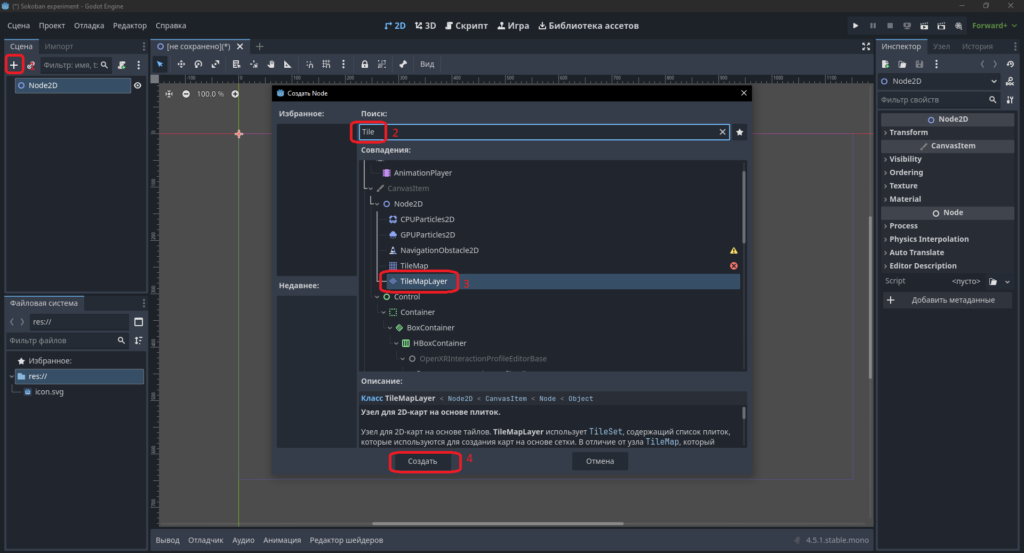Choose the Rotate mode tool

pos(198,64)
